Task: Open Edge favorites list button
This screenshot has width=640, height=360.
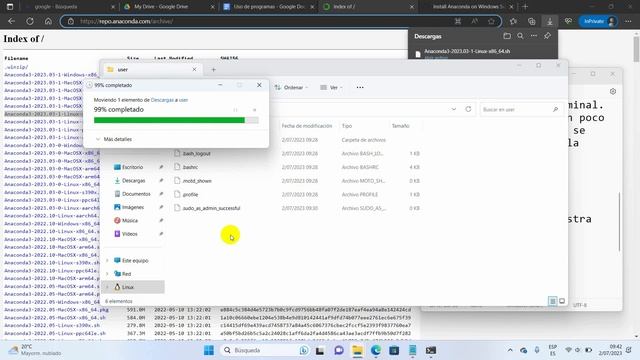Action: (513, 21)
